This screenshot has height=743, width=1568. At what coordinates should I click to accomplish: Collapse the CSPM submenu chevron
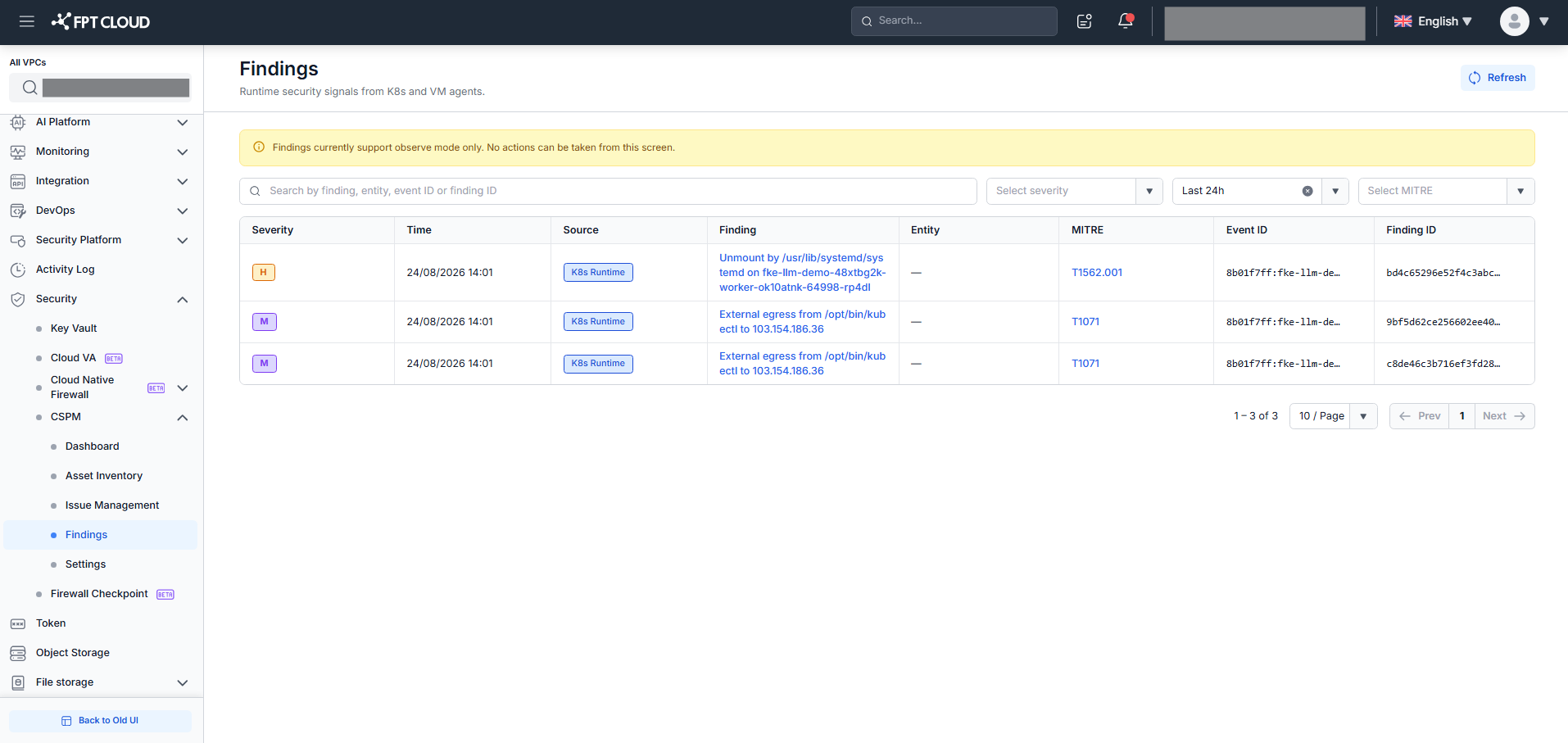click(183, 417)
